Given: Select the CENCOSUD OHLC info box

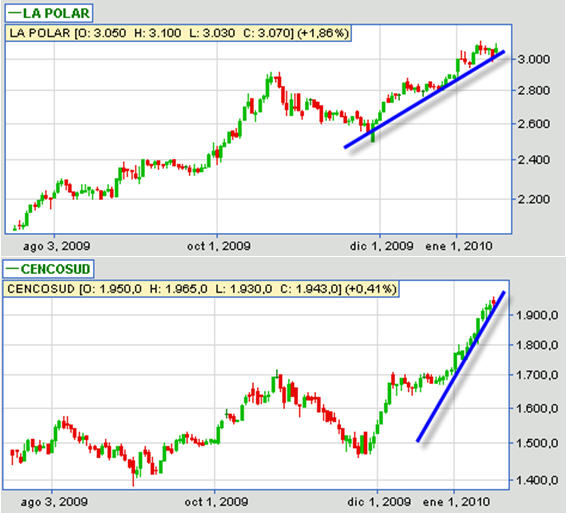Looking at the screenshot, I should 201,289.
